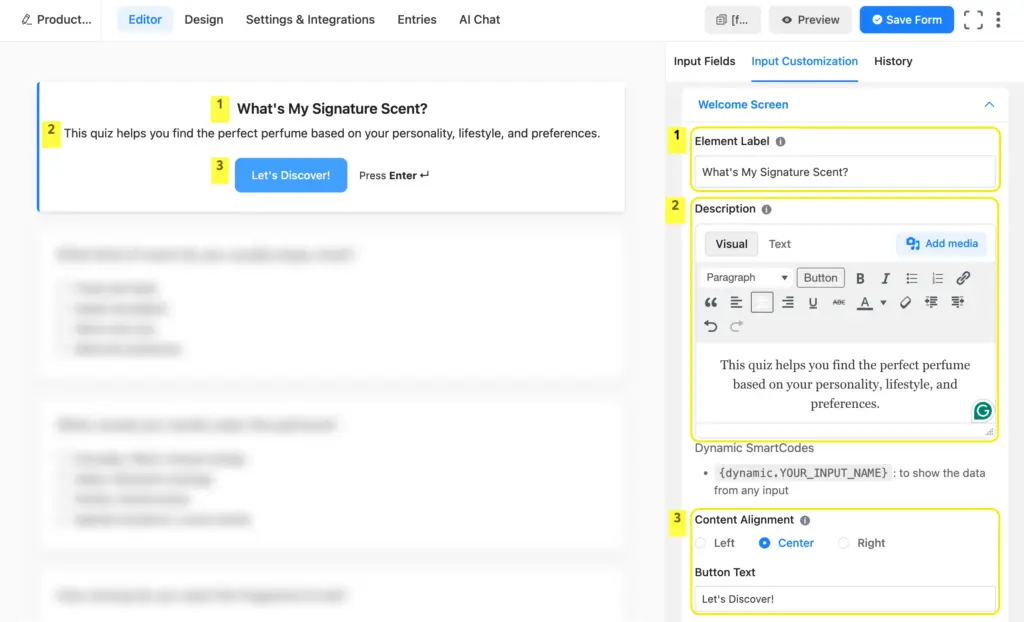
Task: Toggle underline formatting
Action: 813,303
